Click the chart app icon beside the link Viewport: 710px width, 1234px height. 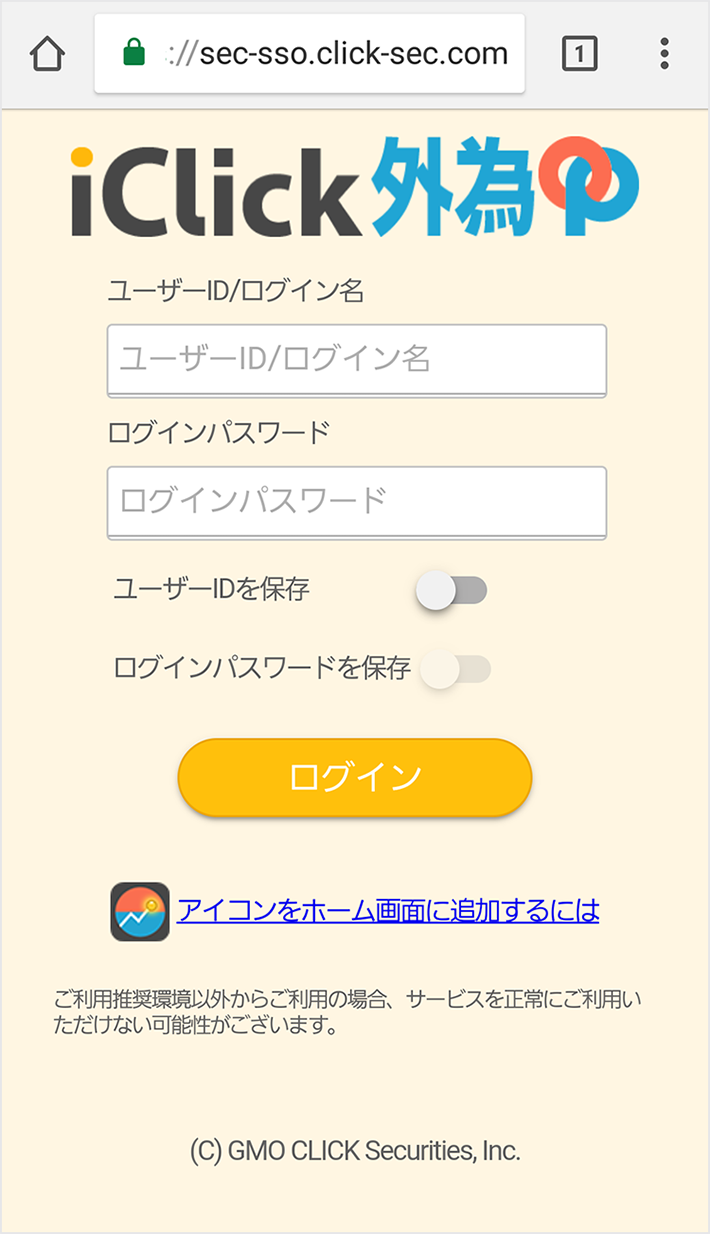[140, 911]
